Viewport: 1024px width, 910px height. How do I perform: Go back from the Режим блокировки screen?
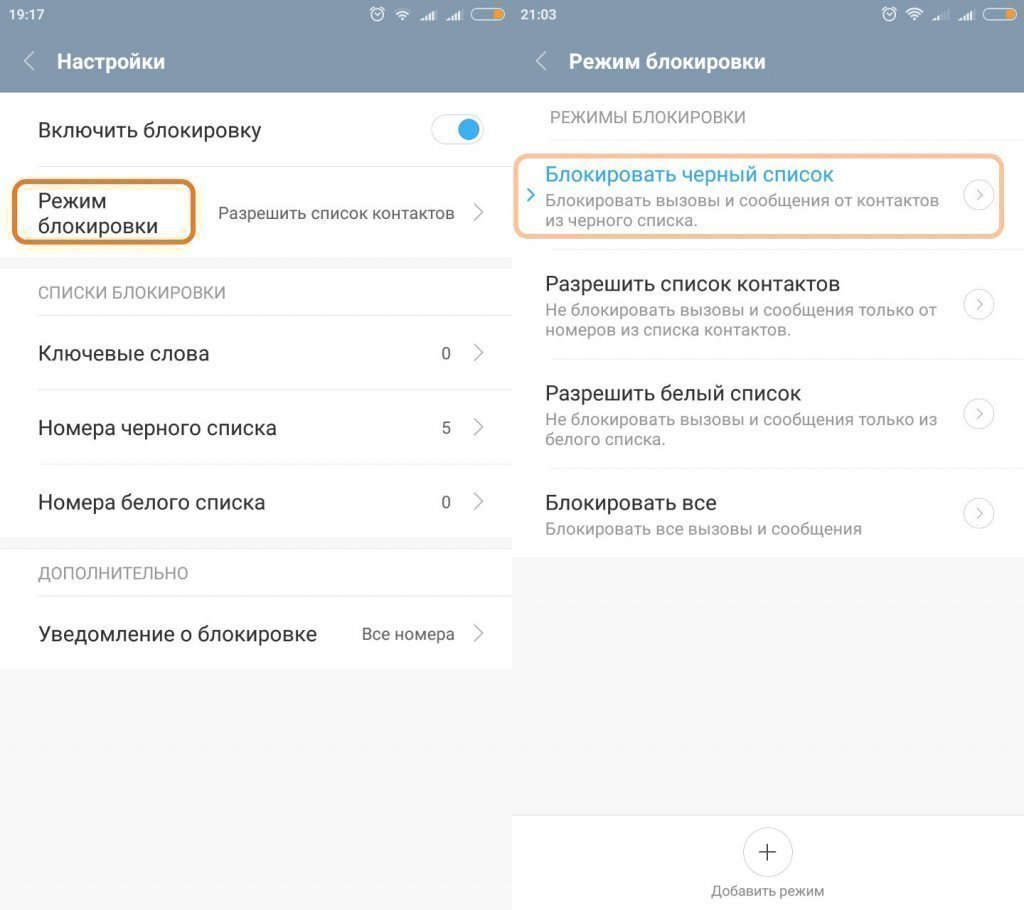(541, 61)
